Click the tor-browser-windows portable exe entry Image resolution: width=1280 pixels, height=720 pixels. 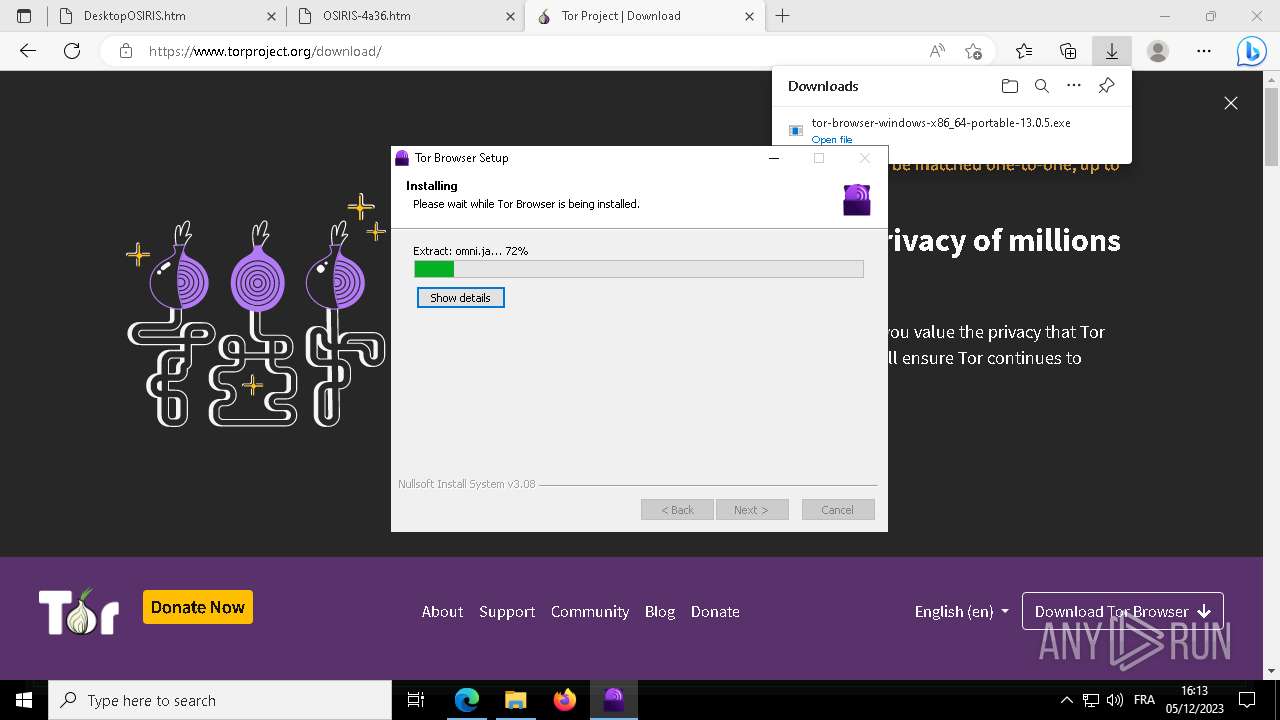941,123
